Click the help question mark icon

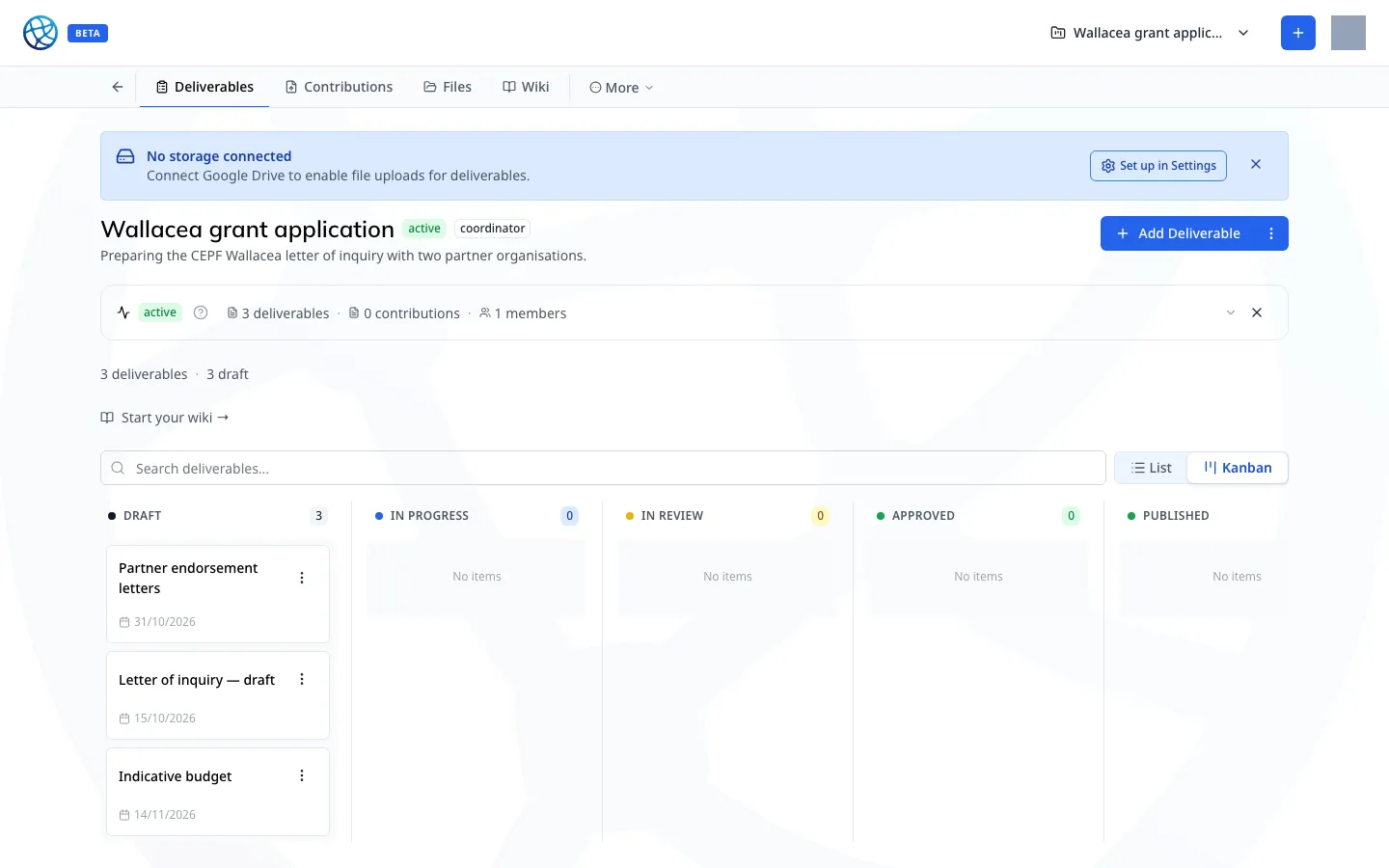[x=201, y=312]
